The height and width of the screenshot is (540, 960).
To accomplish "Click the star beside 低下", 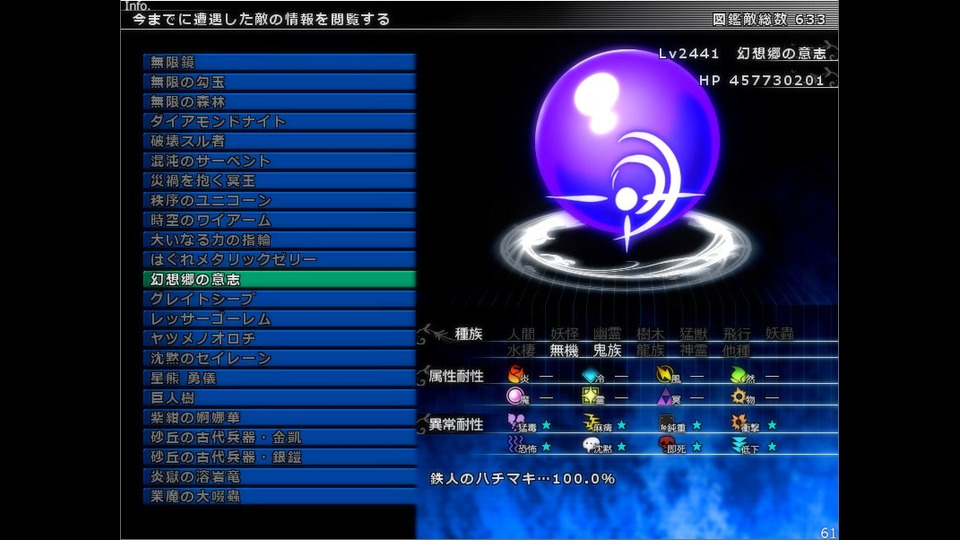I will point(772,447).
